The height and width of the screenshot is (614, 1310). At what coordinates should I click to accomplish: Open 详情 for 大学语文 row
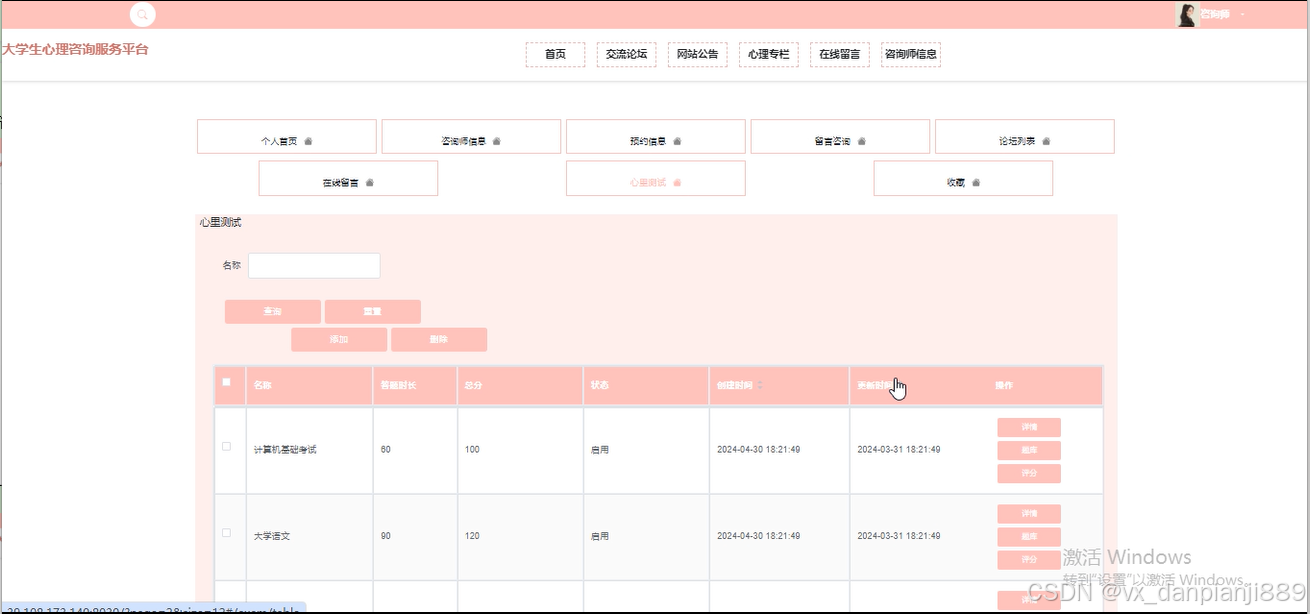click(1029, 513)
